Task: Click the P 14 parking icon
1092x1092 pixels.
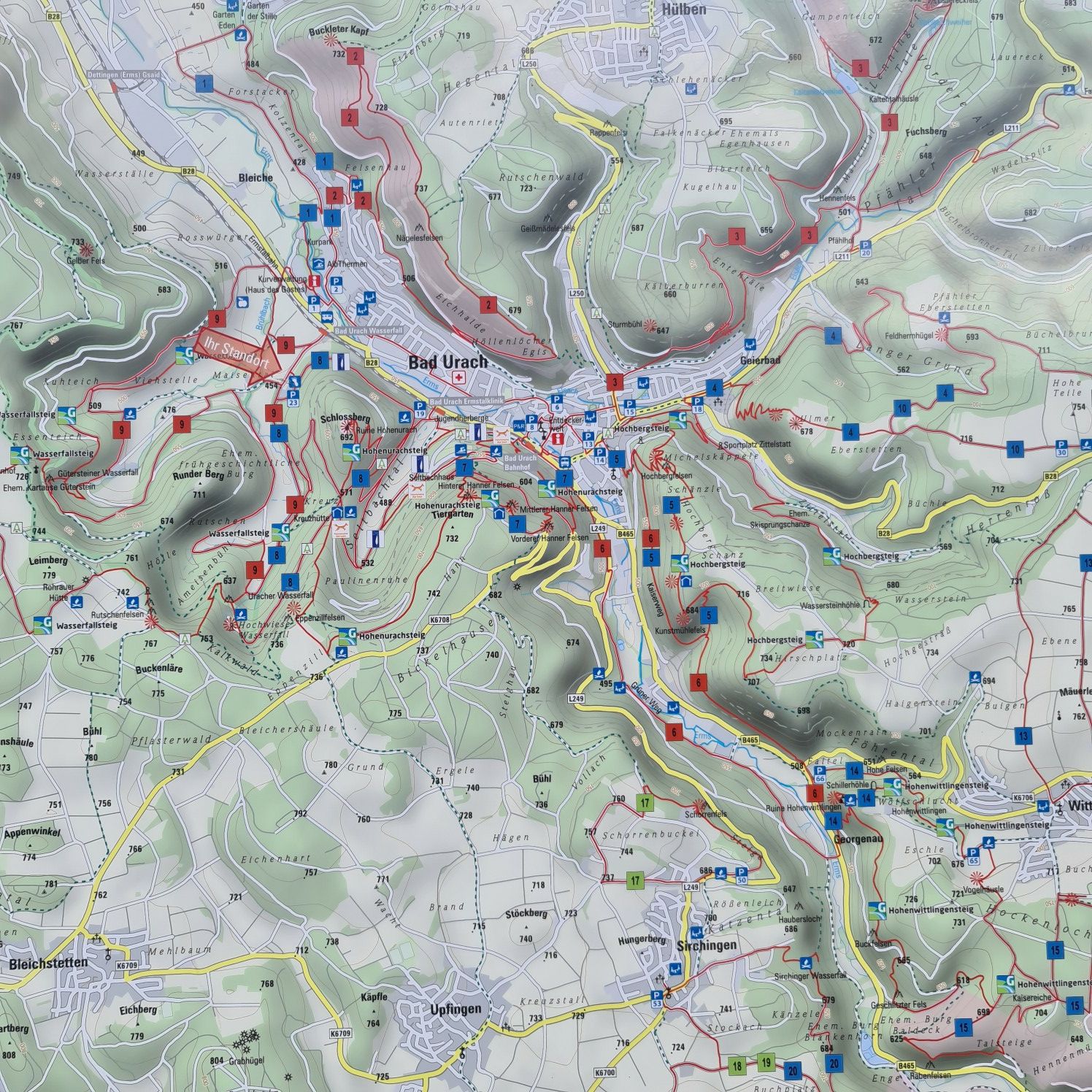Action: coord(600,456)
